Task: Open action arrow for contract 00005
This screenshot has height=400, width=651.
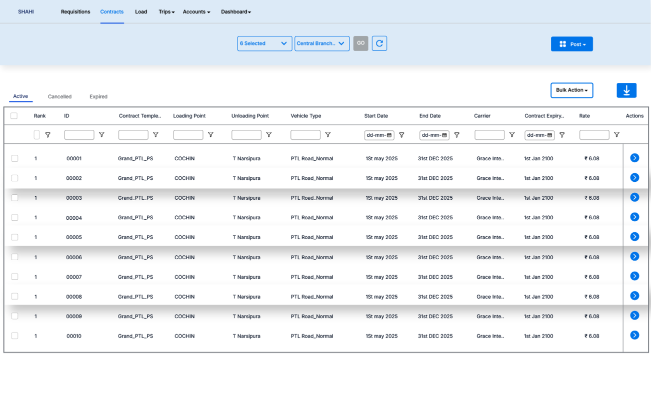Action: click(634, 237)
